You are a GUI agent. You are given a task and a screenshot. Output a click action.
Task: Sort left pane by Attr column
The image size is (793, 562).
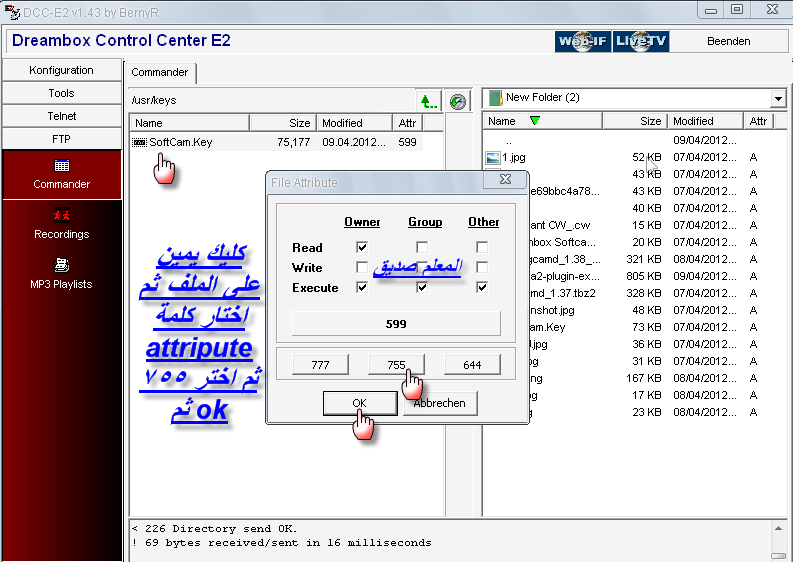pyautogui.click(x=408, y=123)
